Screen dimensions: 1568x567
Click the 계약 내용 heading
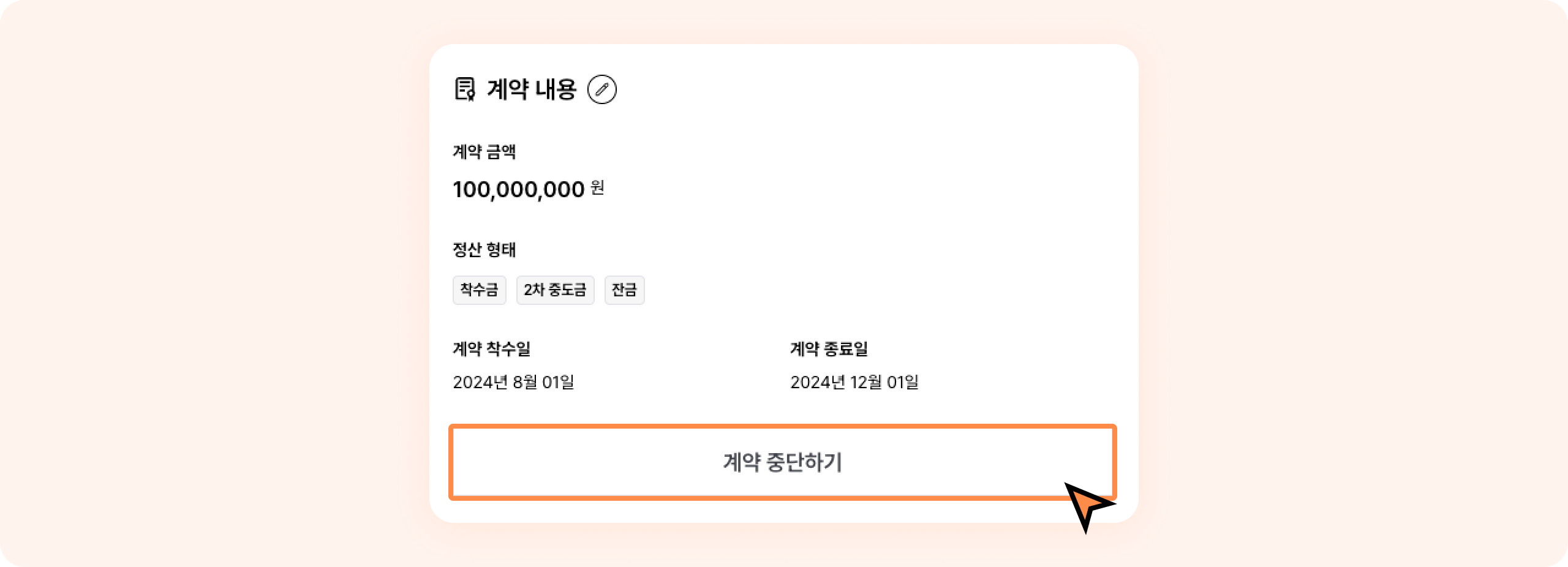(532, 89)
